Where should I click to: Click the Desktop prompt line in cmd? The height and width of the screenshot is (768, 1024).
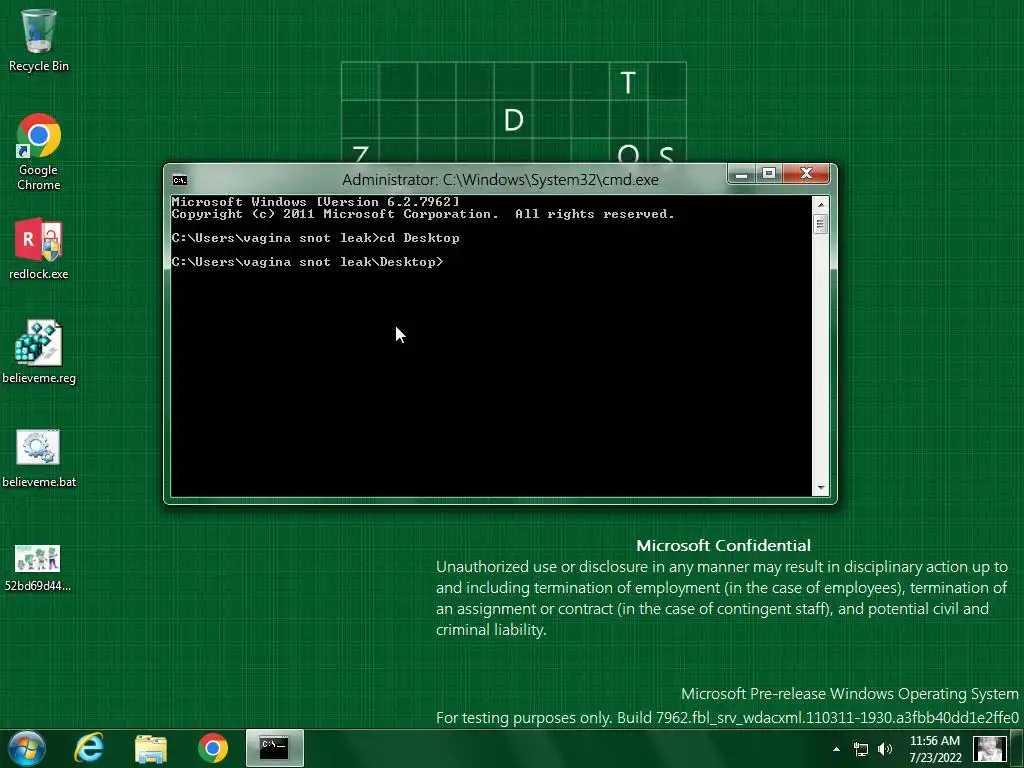(308, 262)
